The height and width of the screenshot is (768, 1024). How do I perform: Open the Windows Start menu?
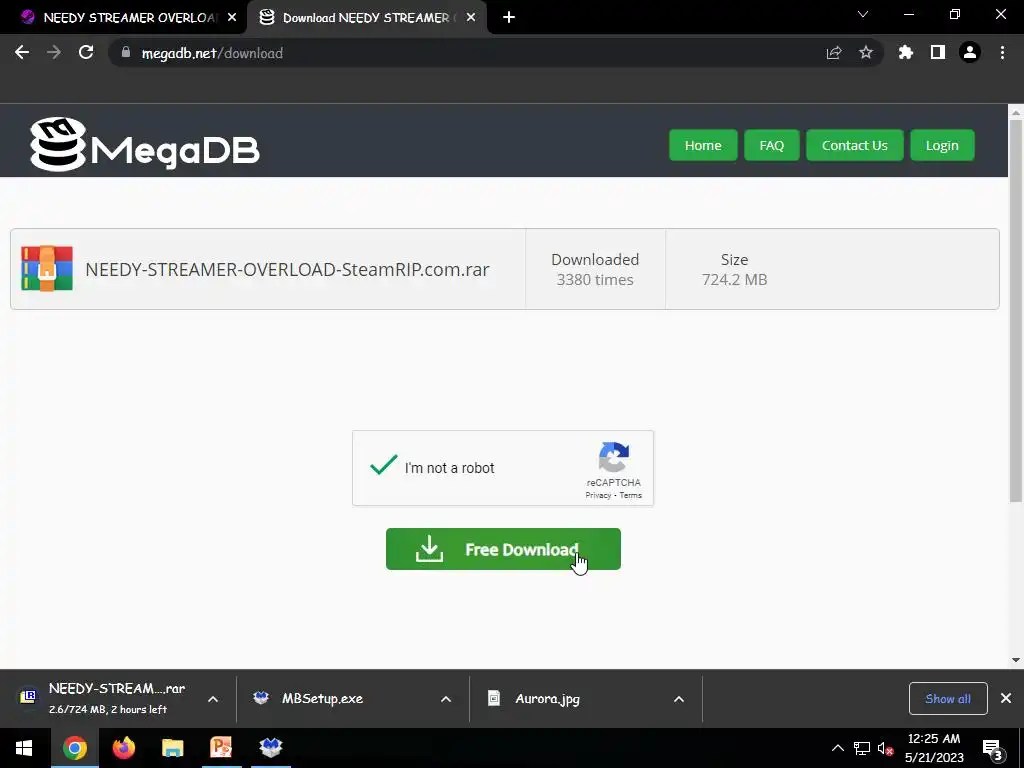click(24, 748)
